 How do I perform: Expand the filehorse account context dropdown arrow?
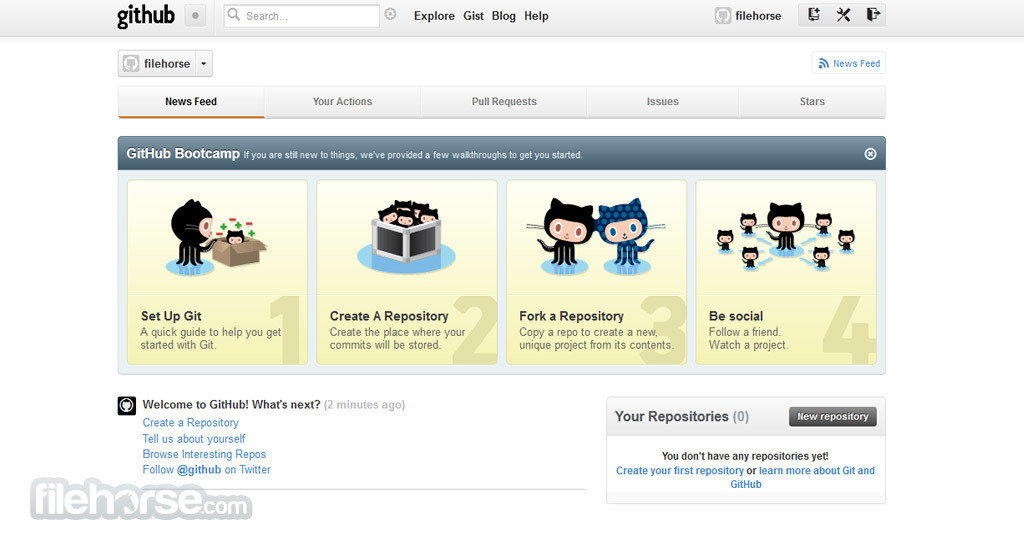(204, 63)
